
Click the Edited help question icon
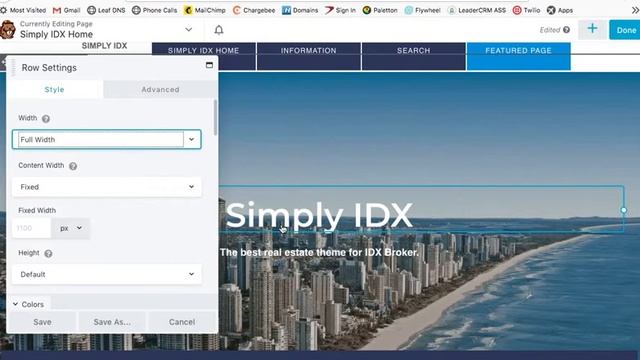tap(566, 29)
